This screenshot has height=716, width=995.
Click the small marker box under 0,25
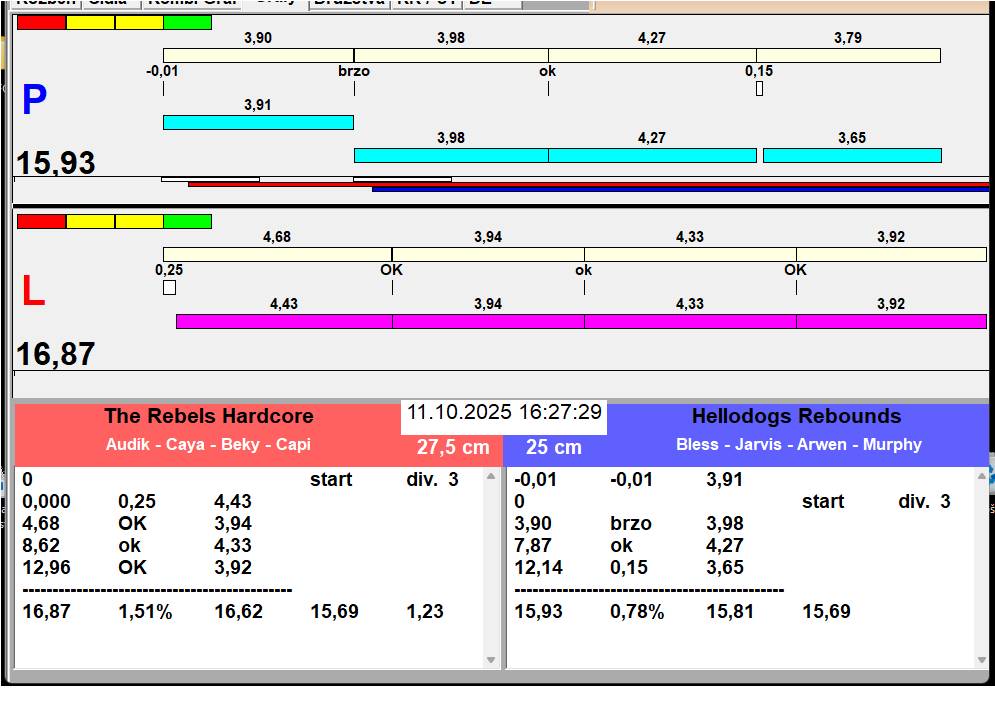tap(169, 288)
